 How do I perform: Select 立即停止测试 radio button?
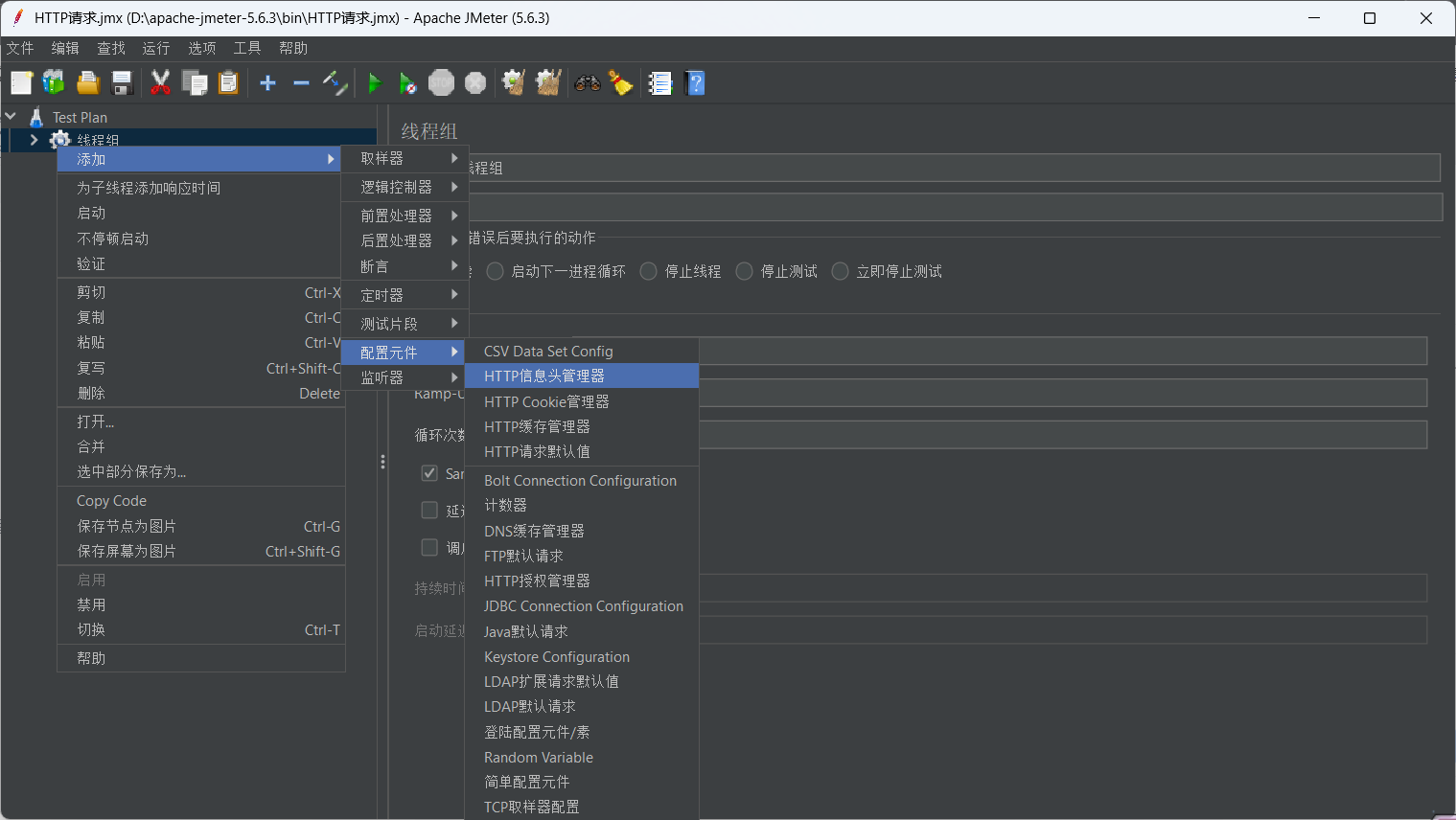pos(840,271)
